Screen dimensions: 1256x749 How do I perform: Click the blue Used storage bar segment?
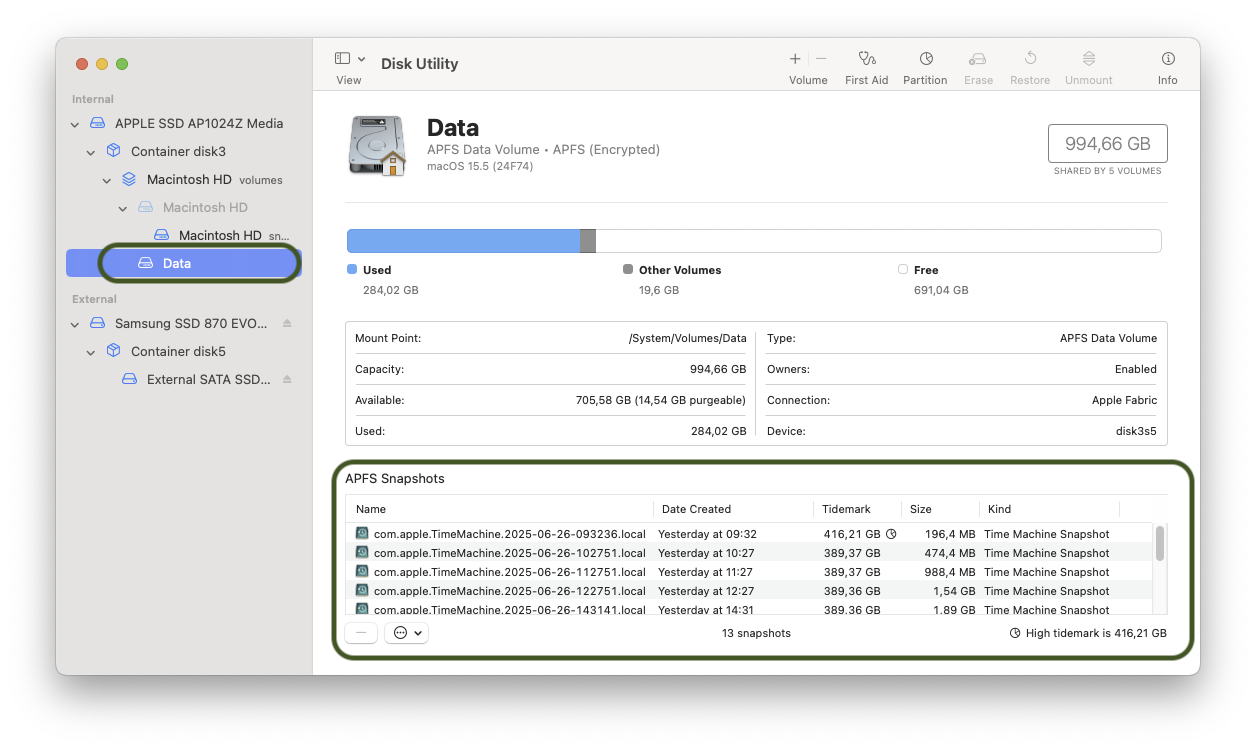[463, 241]
